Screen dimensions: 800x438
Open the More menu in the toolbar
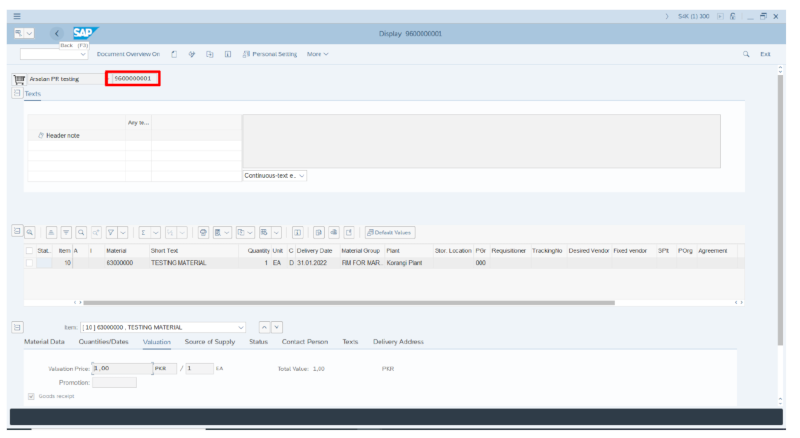tap(317, 53)
